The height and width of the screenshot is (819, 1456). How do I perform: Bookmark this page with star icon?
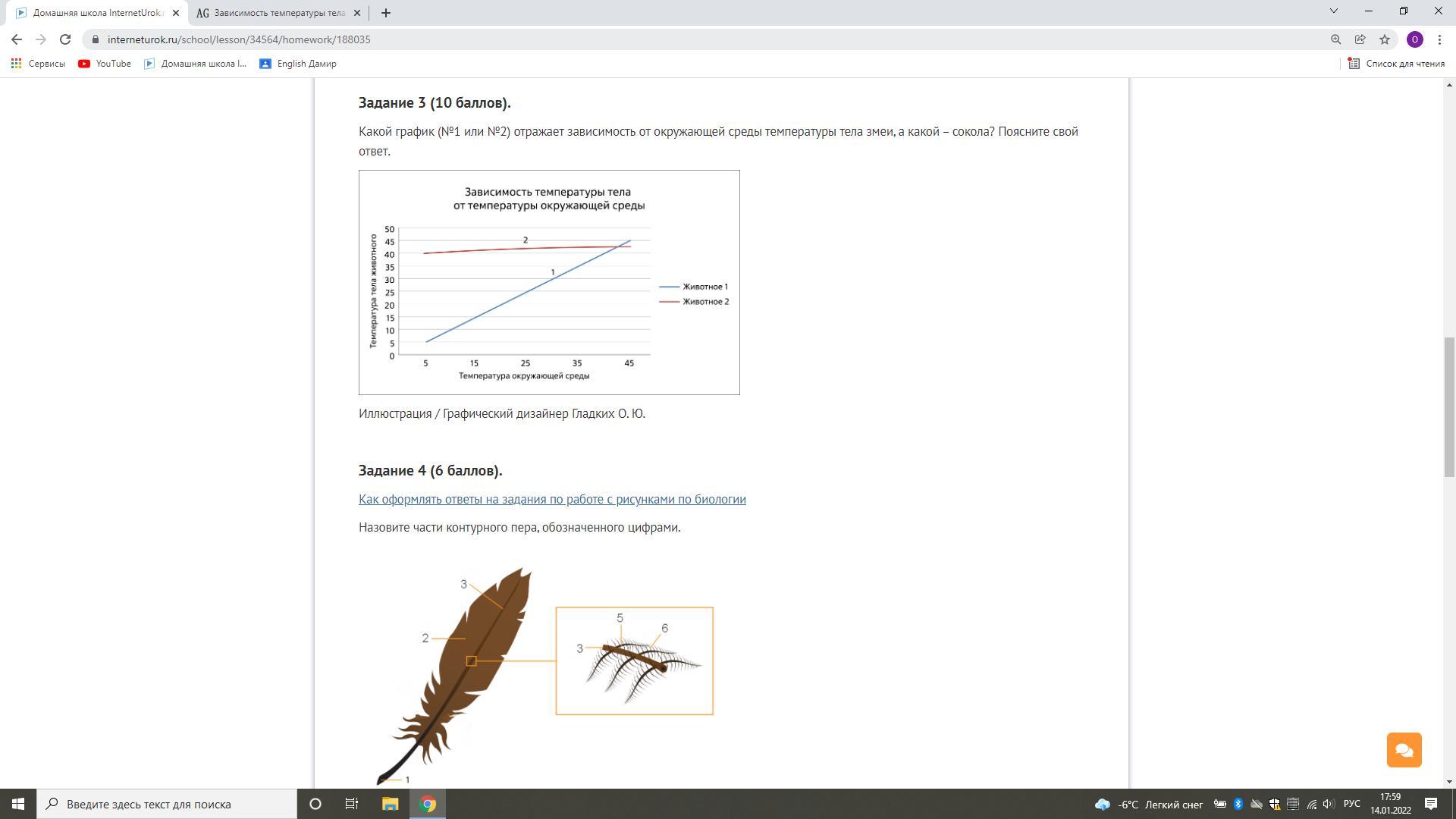(1385, 39)
